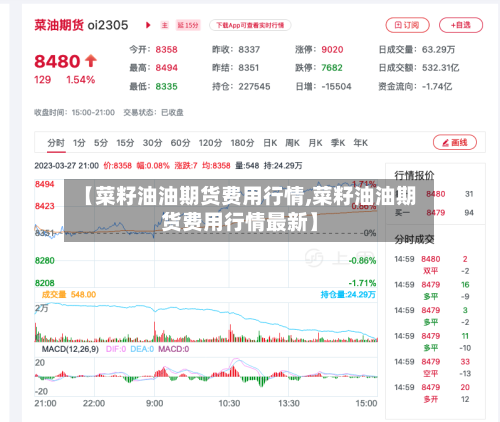
Task: Click the red up arrow next to 8480
Action: point(91,61)
